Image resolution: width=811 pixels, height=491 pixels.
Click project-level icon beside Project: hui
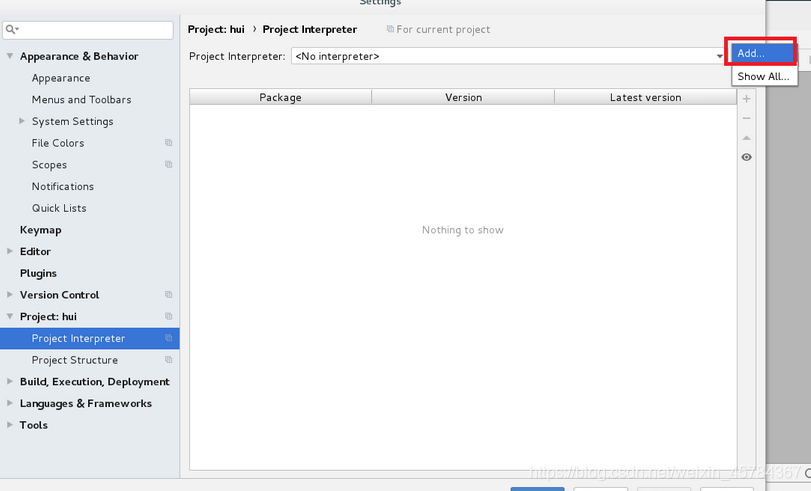[169, 316]
